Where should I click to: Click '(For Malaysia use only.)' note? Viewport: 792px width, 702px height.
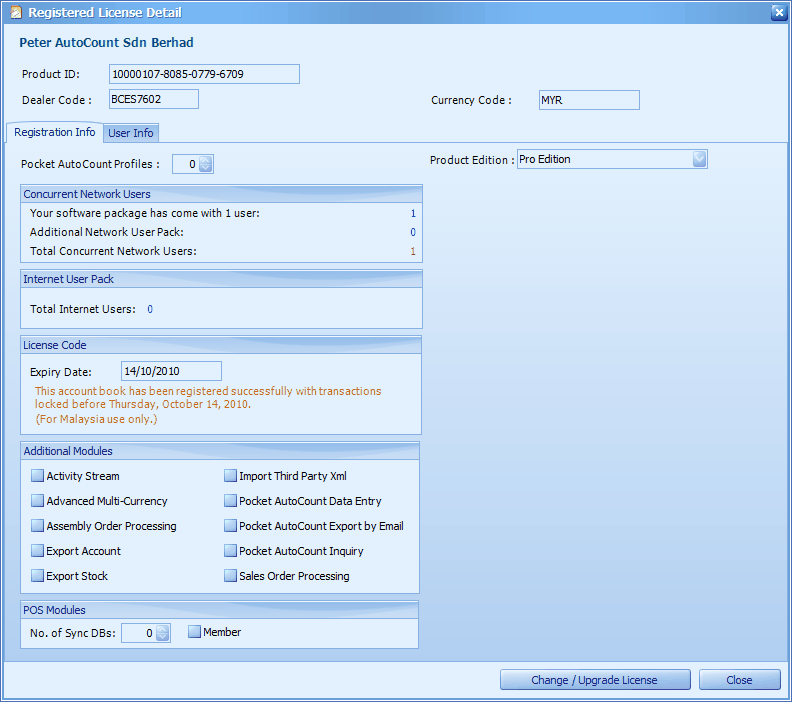point(96,419)
